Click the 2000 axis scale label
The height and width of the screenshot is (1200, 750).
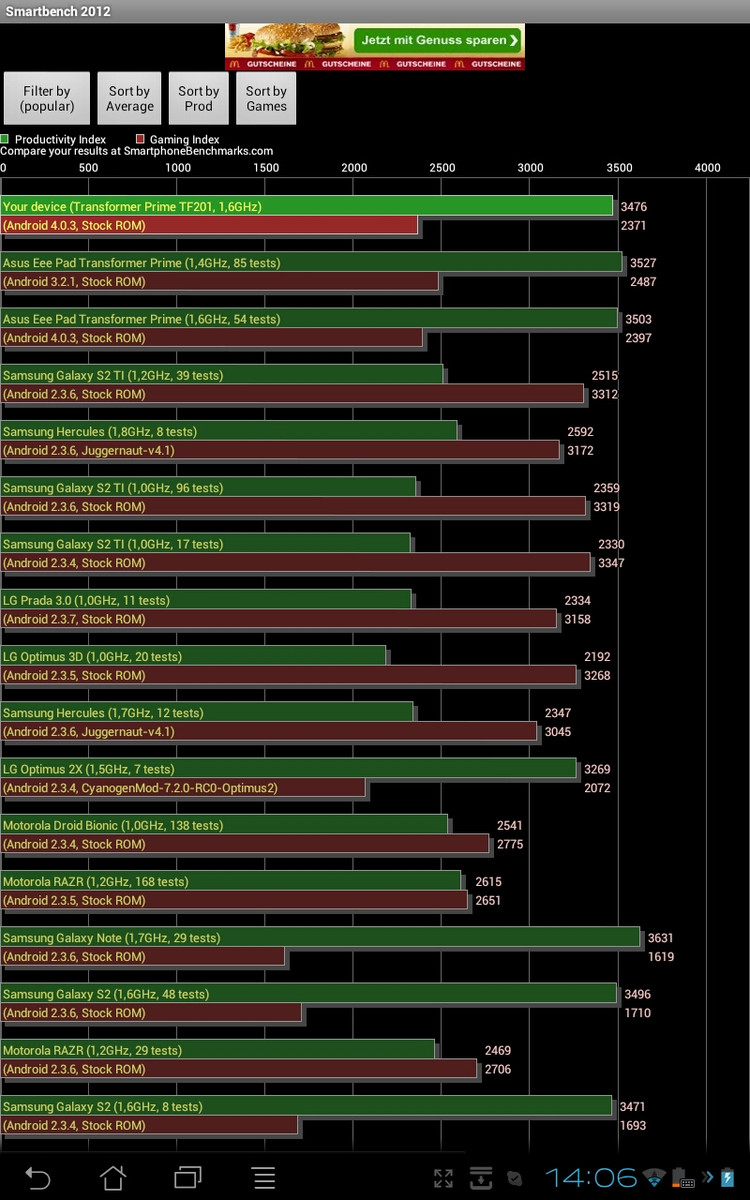[354, 167]
